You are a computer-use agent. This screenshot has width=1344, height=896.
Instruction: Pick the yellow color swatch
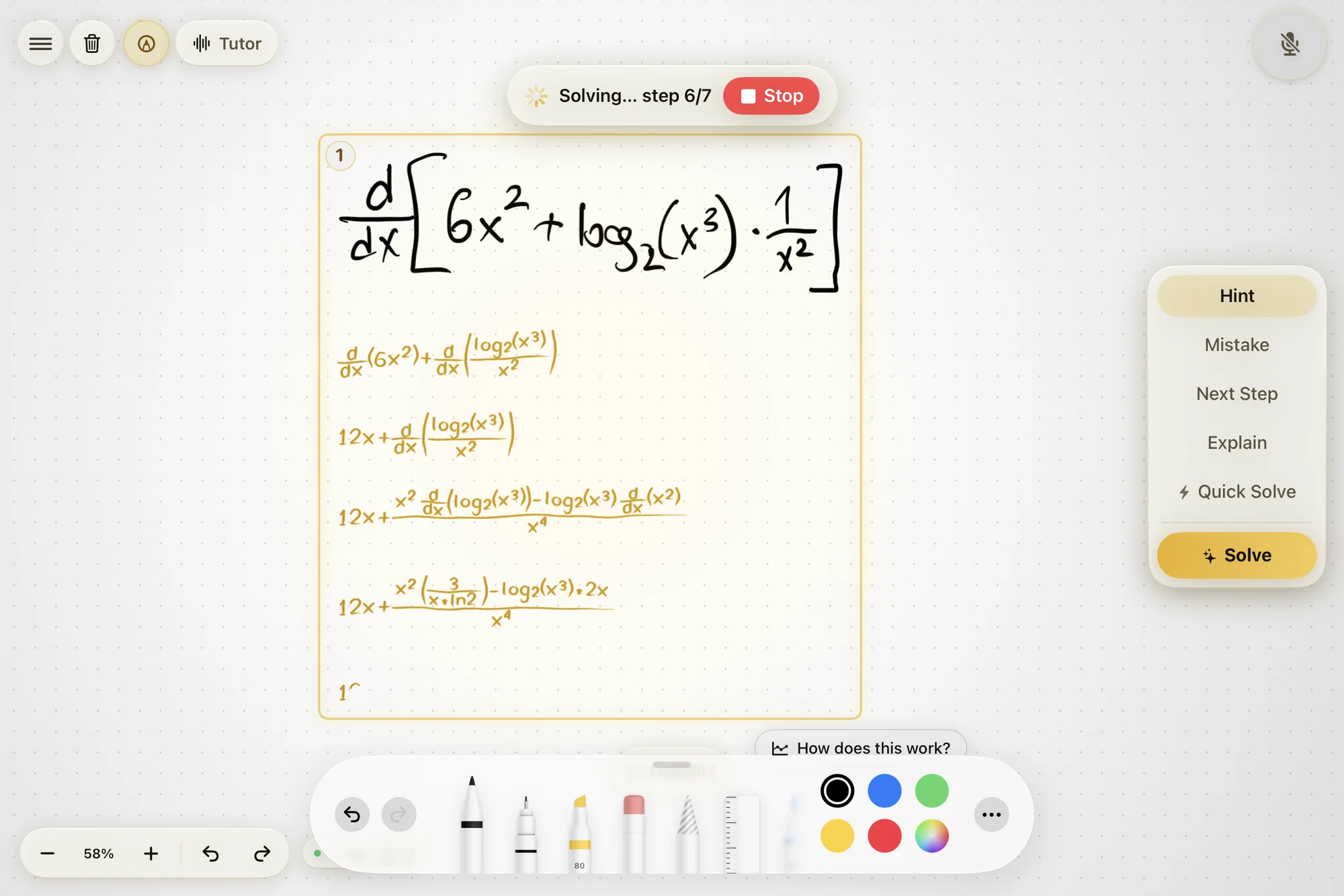pos(837,836)
